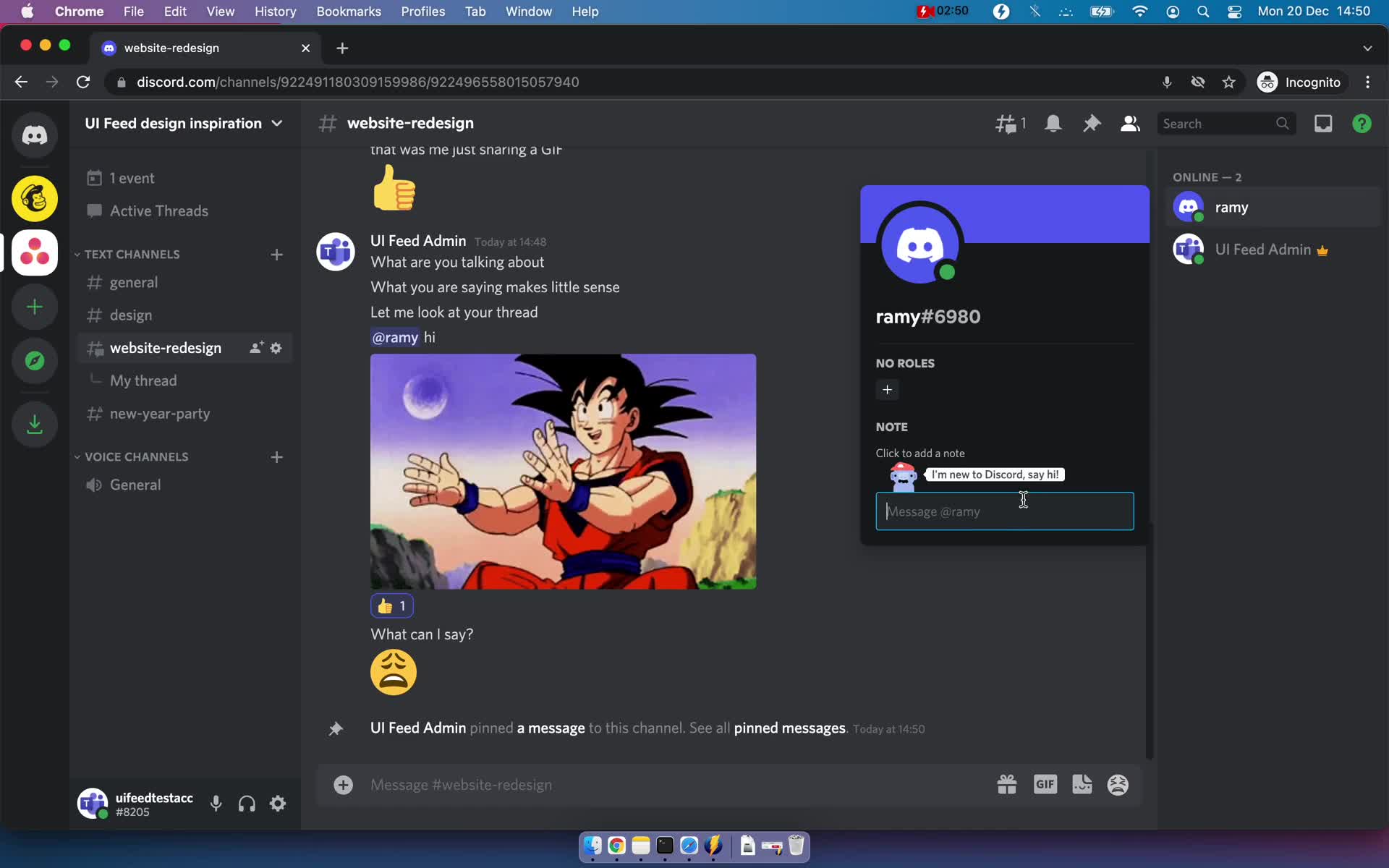Viewport: 1389px width, 868px height.
Task: Show pinned messages pin icon
Action: click(1092, 124)
